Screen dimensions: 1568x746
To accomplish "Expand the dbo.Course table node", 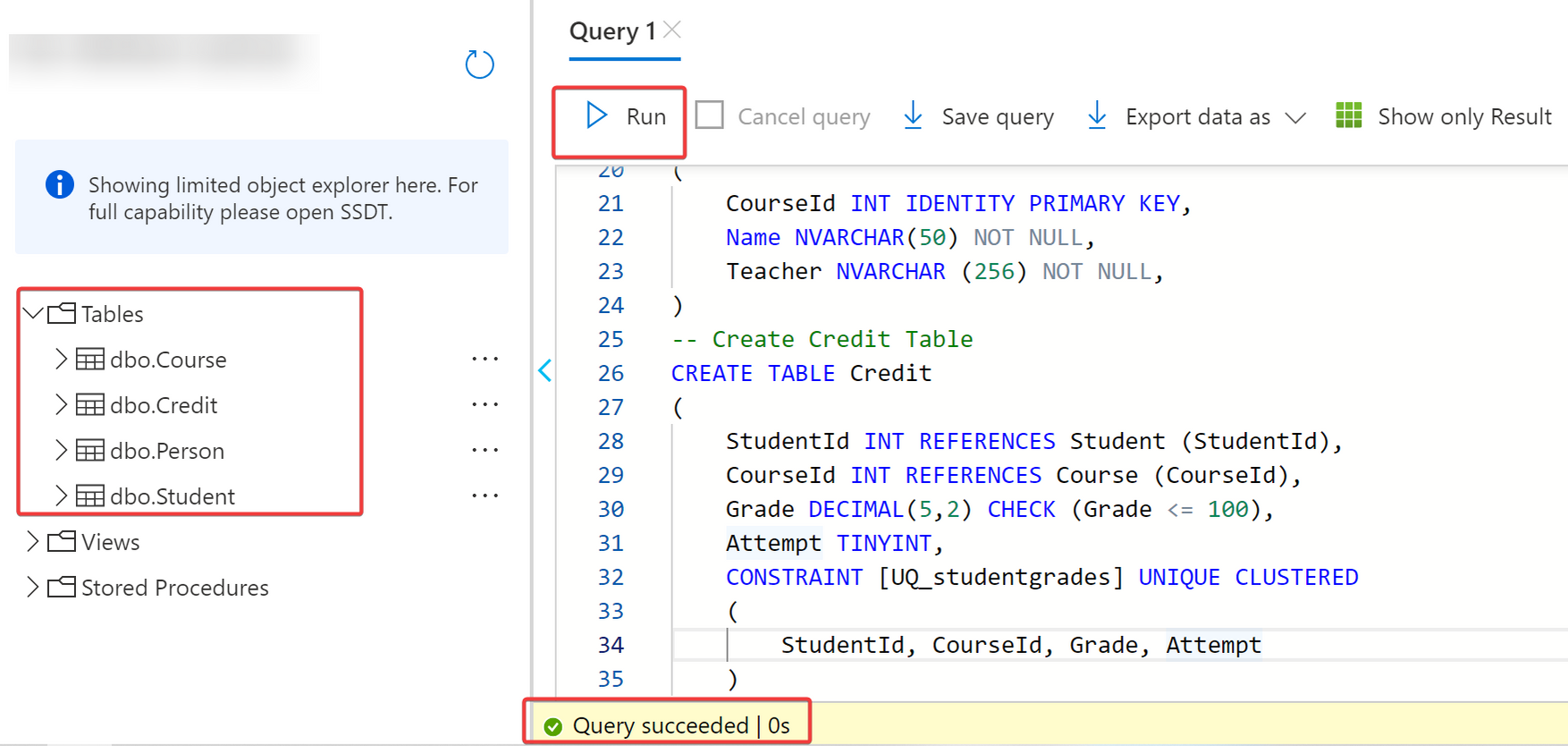I will tap(61, 360).
